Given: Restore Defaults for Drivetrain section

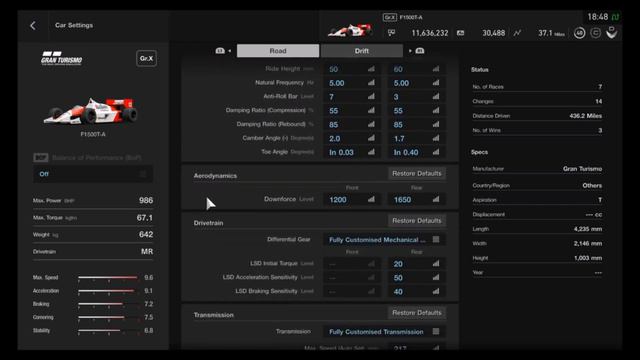Looking at the screenshot, I should point(417,221).
